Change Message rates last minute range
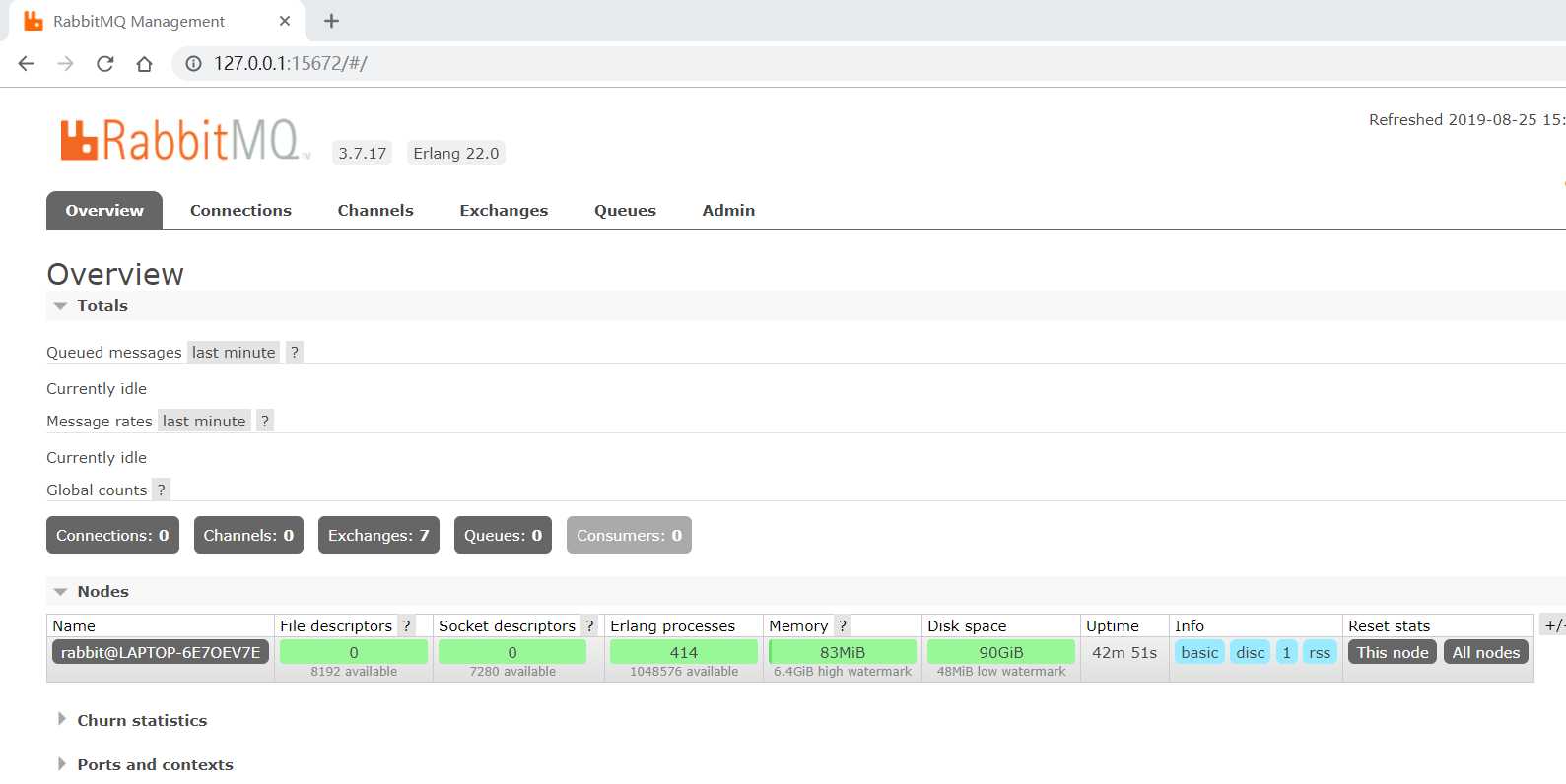 click(x=204, y=421)
